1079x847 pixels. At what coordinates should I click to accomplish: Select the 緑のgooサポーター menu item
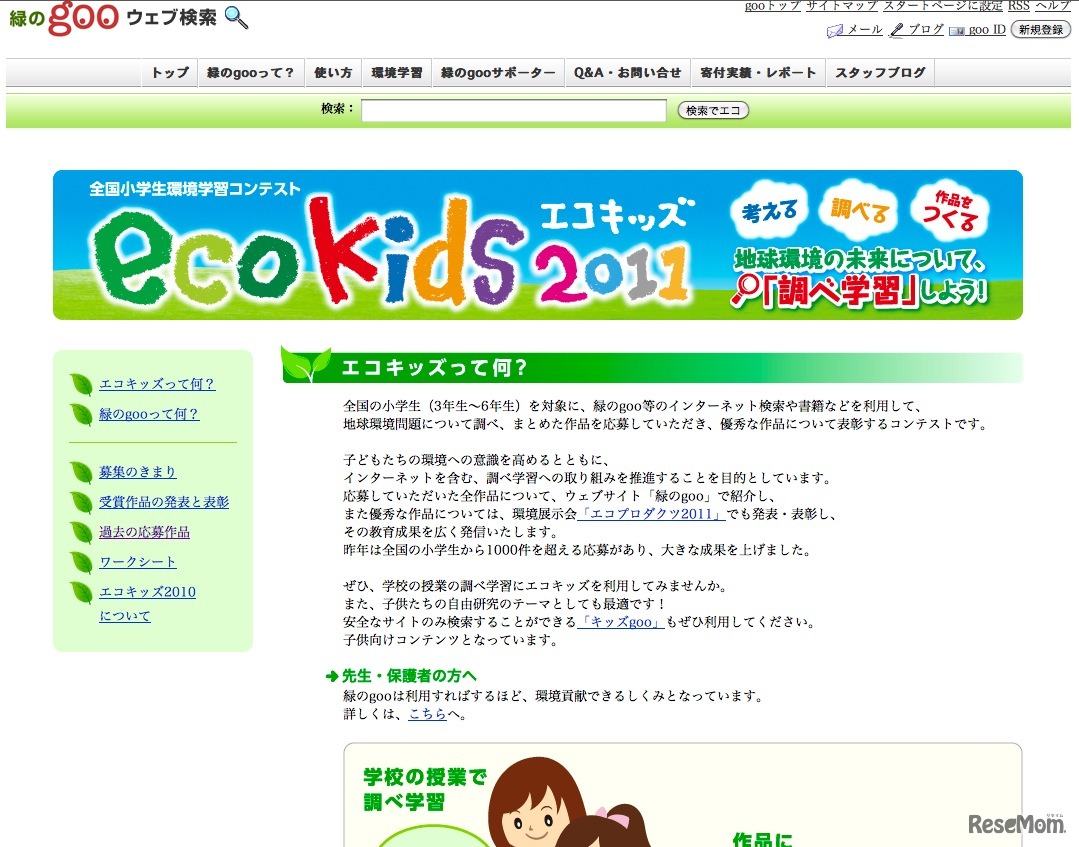498,73
